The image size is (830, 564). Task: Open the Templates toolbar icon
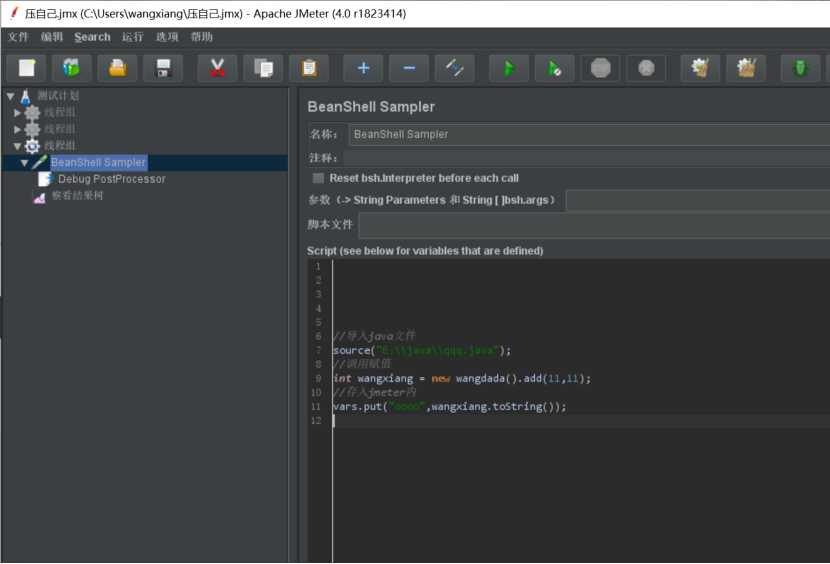click(71, 68)
